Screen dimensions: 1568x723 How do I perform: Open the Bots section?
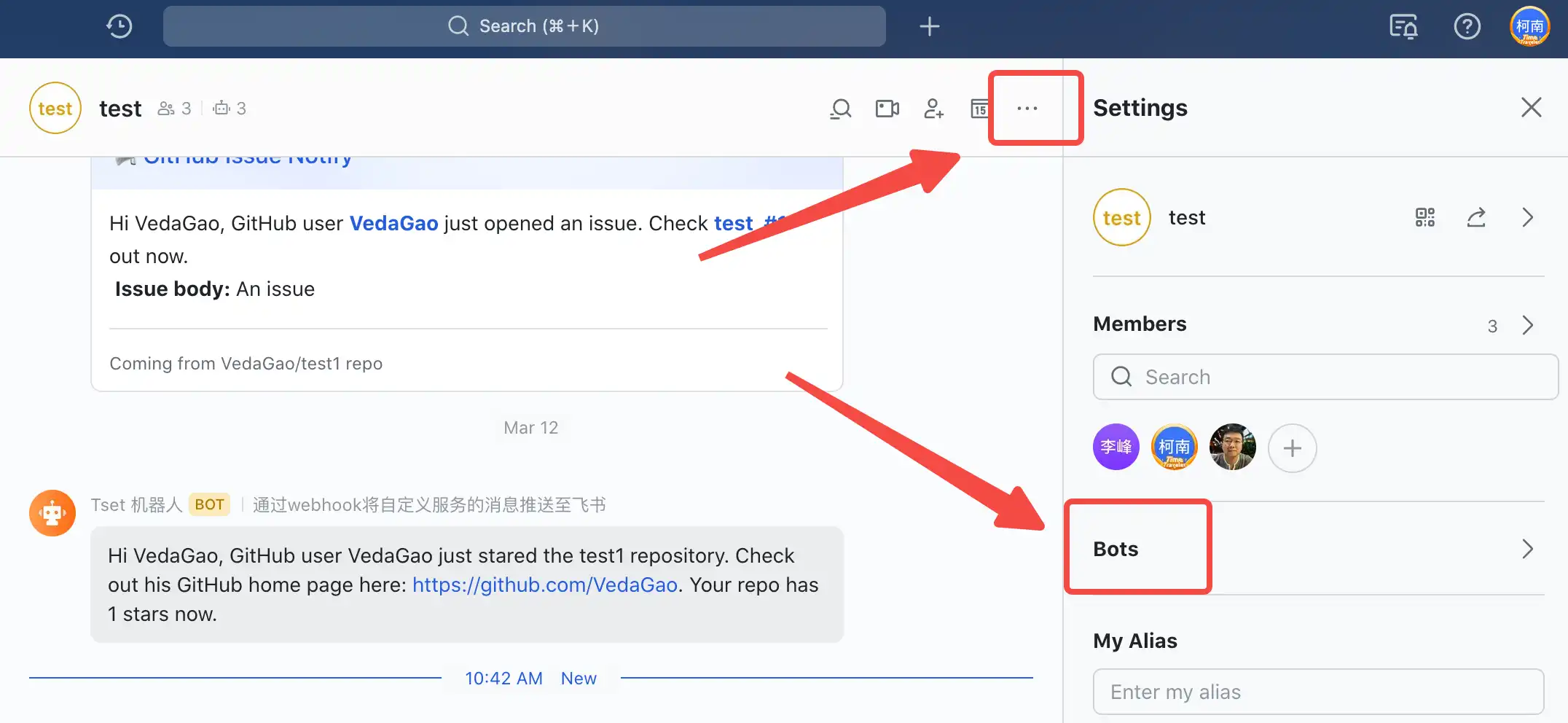tap(1318, 549)
